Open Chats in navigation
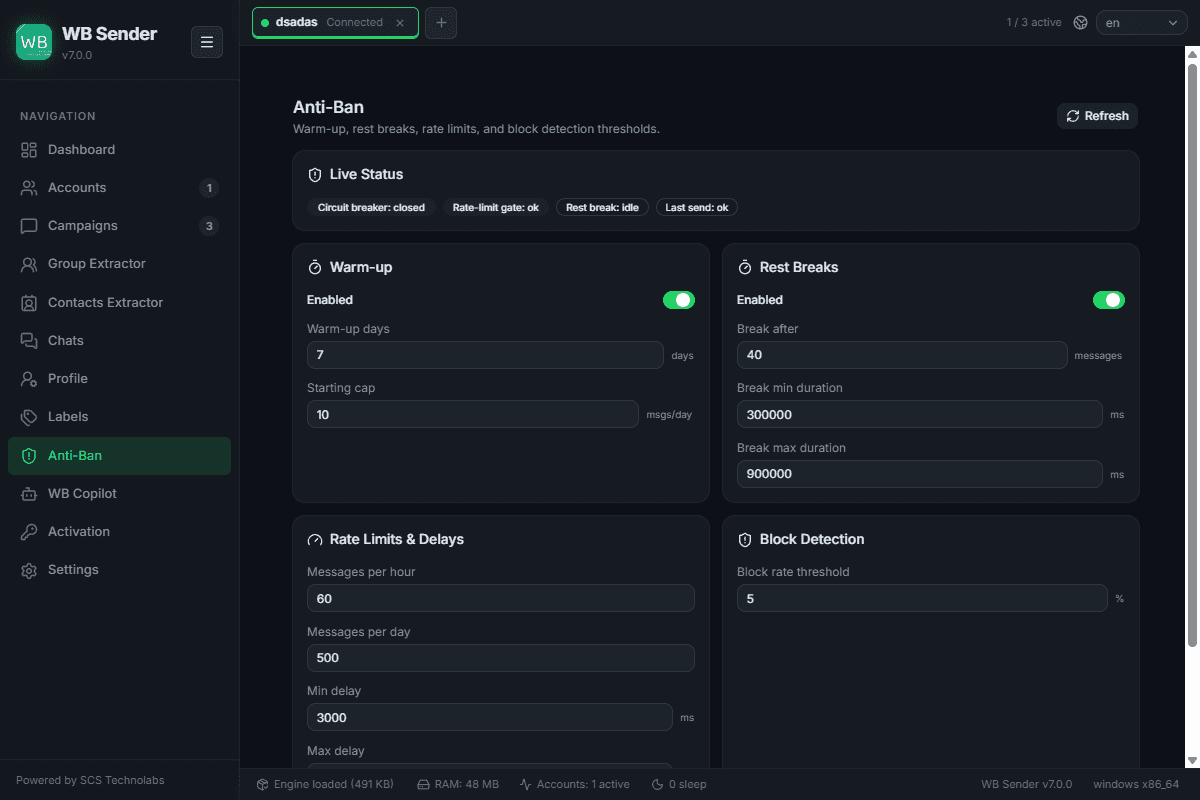The height and width of the screenshot is (800, 1200). (119, 341)
